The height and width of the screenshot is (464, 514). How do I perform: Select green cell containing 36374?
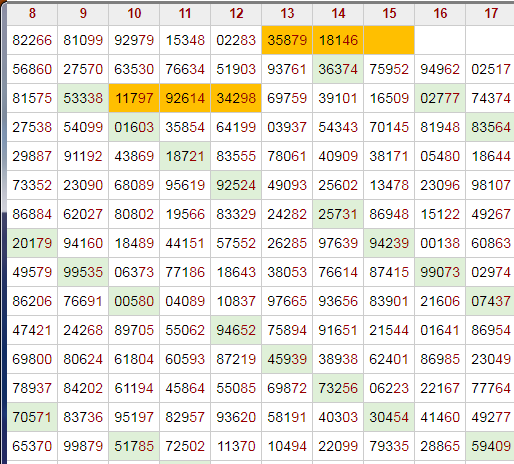tap(338, 69)
